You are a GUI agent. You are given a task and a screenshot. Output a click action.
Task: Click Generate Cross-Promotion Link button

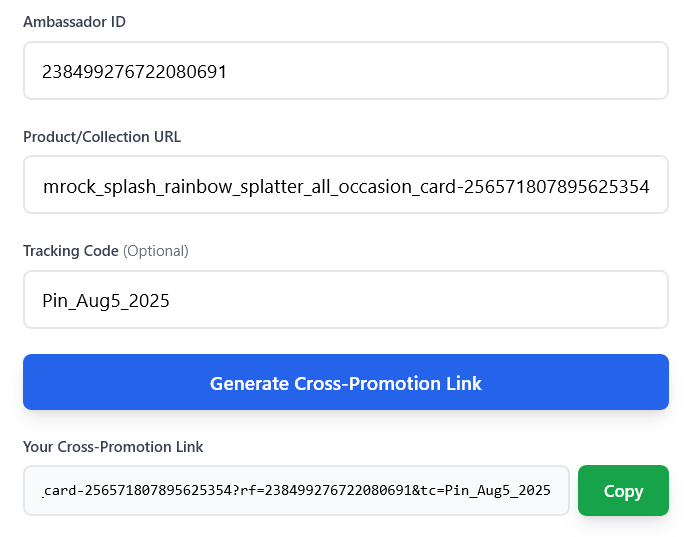point(346,382)
